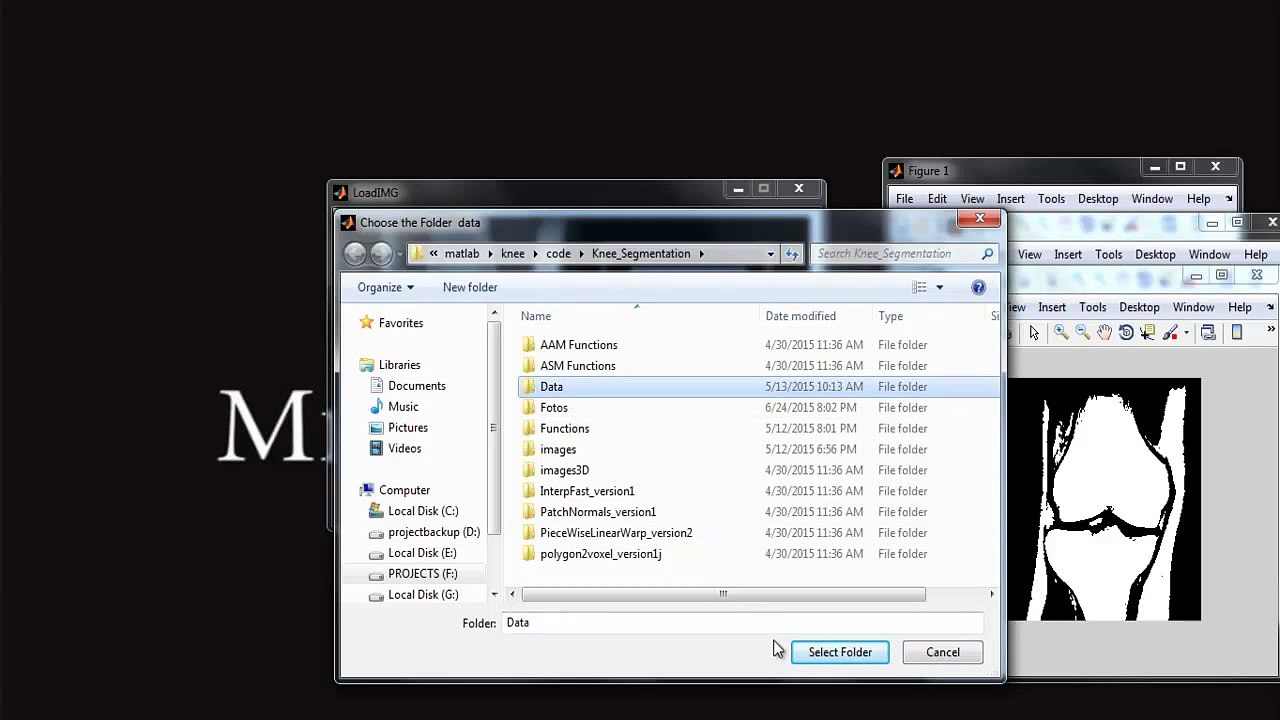Expand the view options dropdown arrow
Viewport: 1280px width, 720px height.
pos(939,288)
